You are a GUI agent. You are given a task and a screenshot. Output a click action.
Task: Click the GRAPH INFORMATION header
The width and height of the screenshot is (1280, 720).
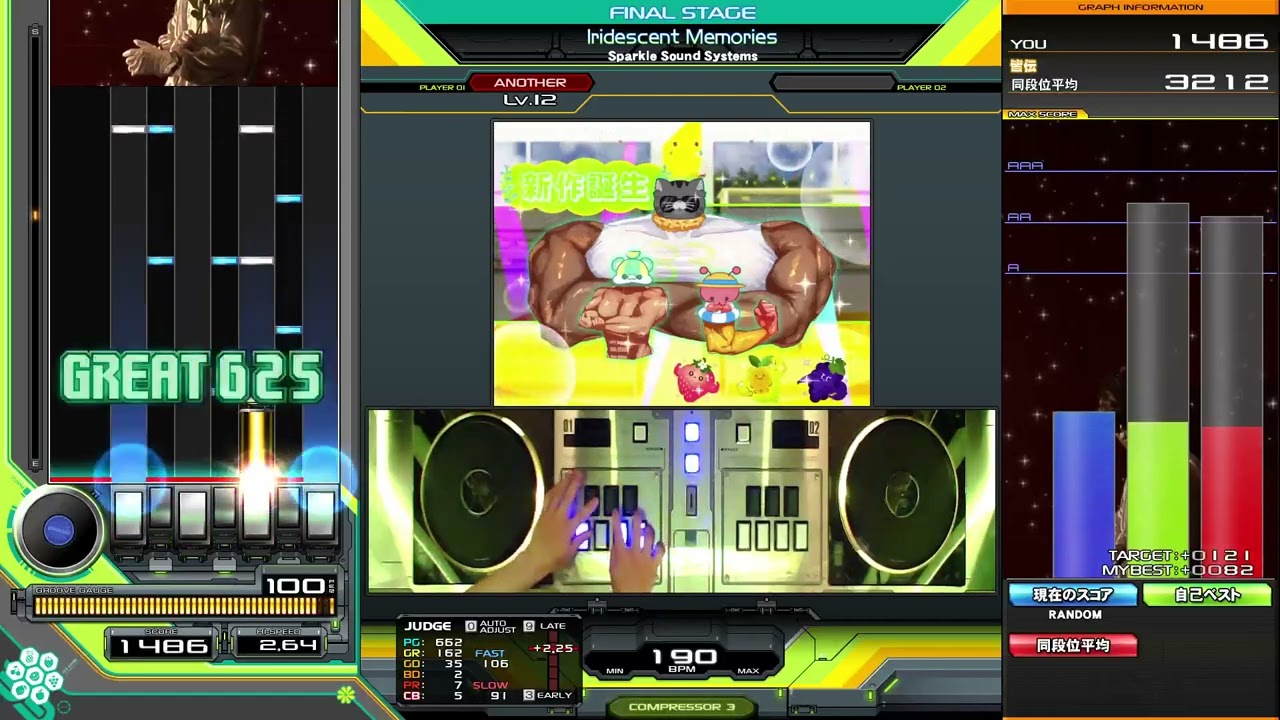coord(1140,7)
